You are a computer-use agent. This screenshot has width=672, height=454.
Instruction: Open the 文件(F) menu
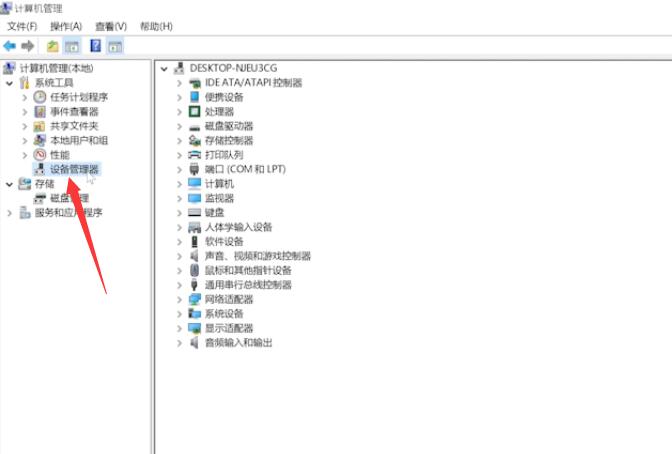point(22,27)
